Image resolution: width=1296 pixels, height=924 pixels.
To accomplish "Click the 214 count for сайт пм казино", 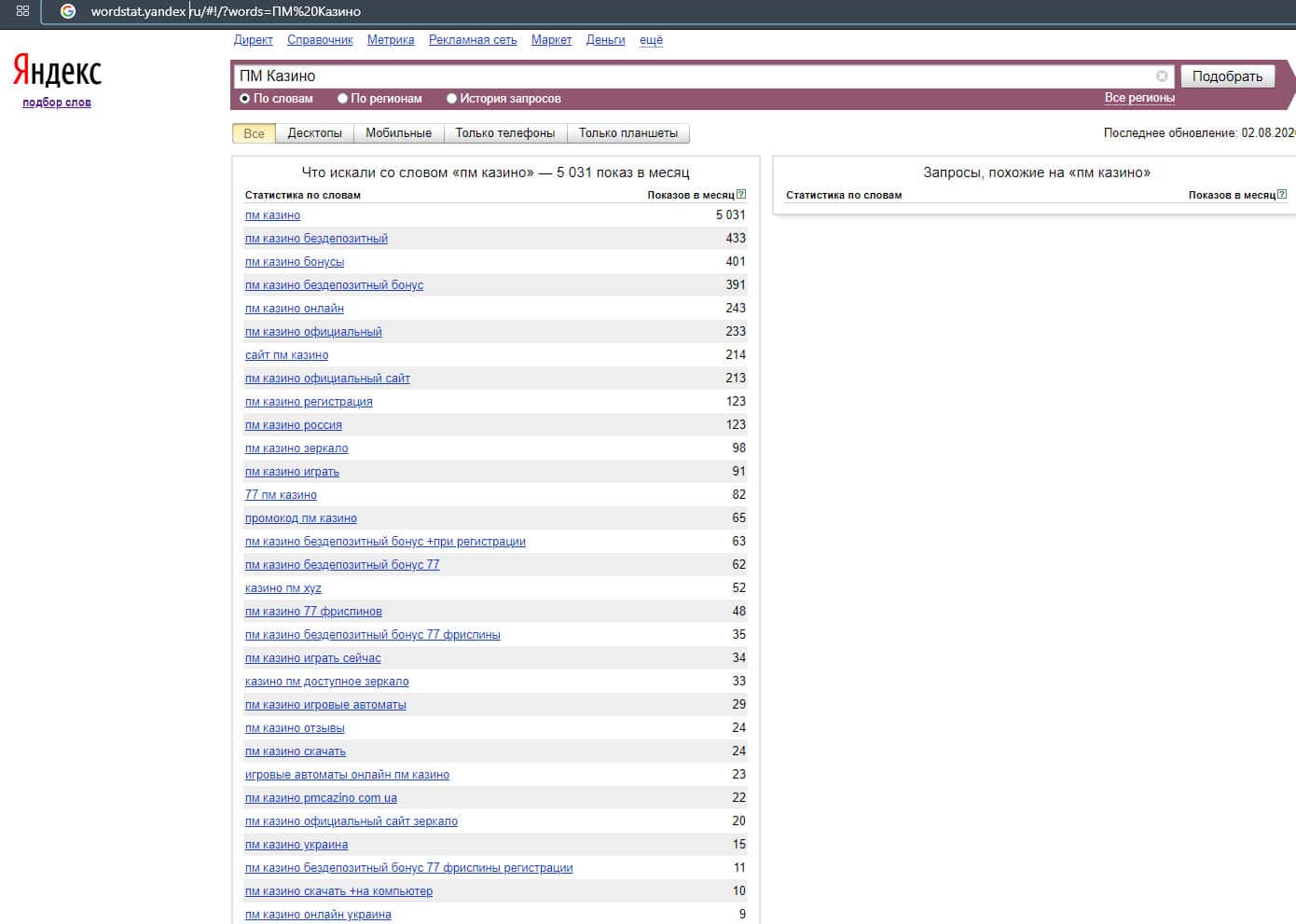I will tap(736, 355).
